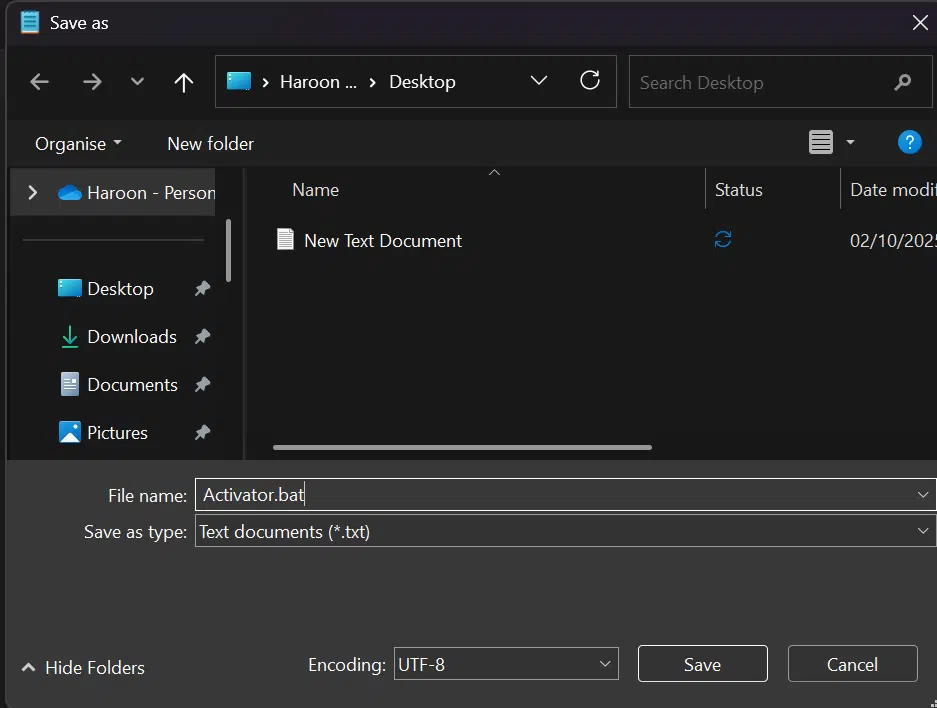Collapse the pane with Hide Folders
The width and height of the screenshot is (937, 708).
click(83, 667)
